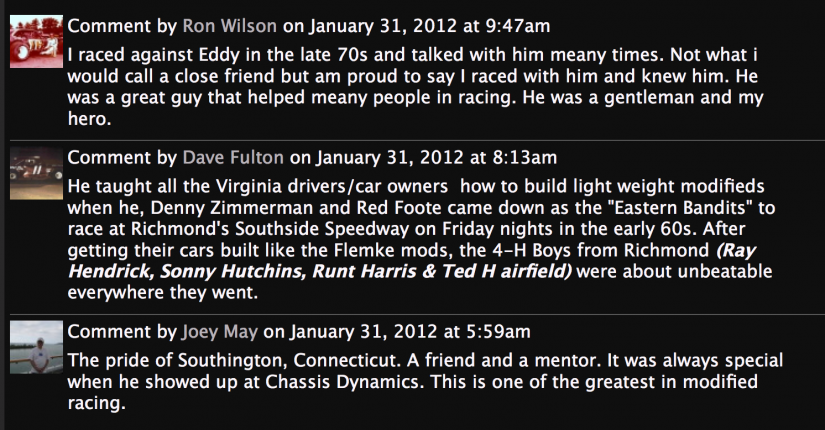Open Joey May's profile photo avatar
This screenshot has width=825, height=430.
[36, 347]
